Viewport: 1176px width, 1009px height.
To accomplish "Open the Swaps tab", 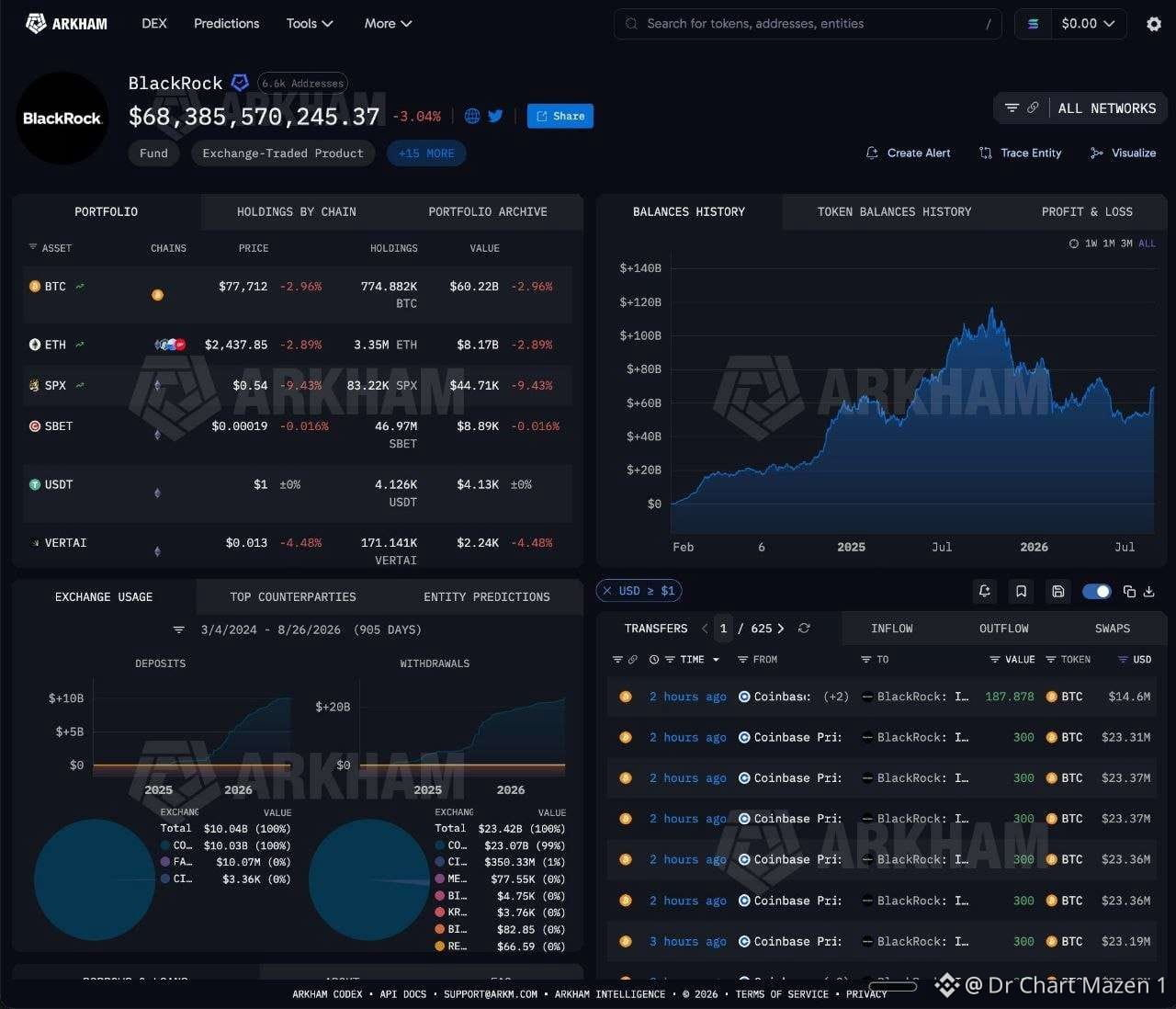I will click(x=1113, y=629).
